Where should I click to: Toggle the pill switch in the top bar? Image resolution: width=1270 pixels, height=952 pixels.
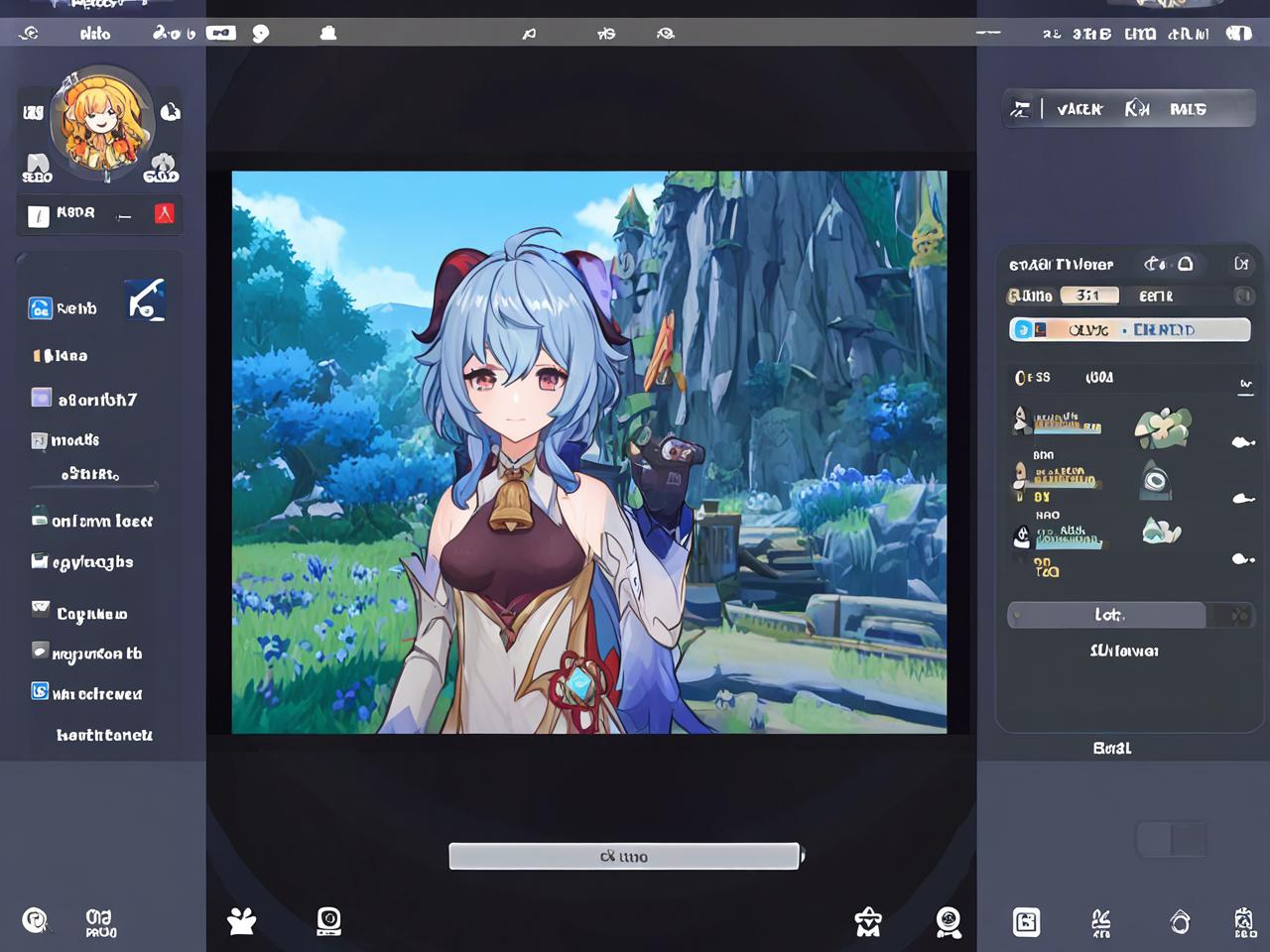tap(1238, 33)
